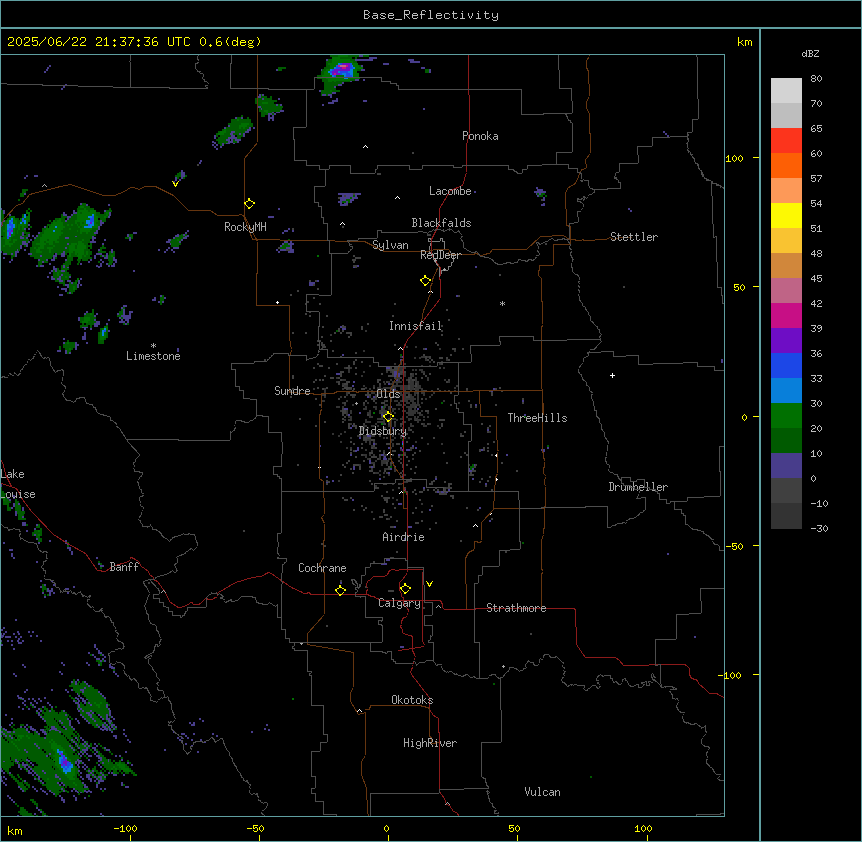Click the Blackfalds map label

(x=441, y=223)
